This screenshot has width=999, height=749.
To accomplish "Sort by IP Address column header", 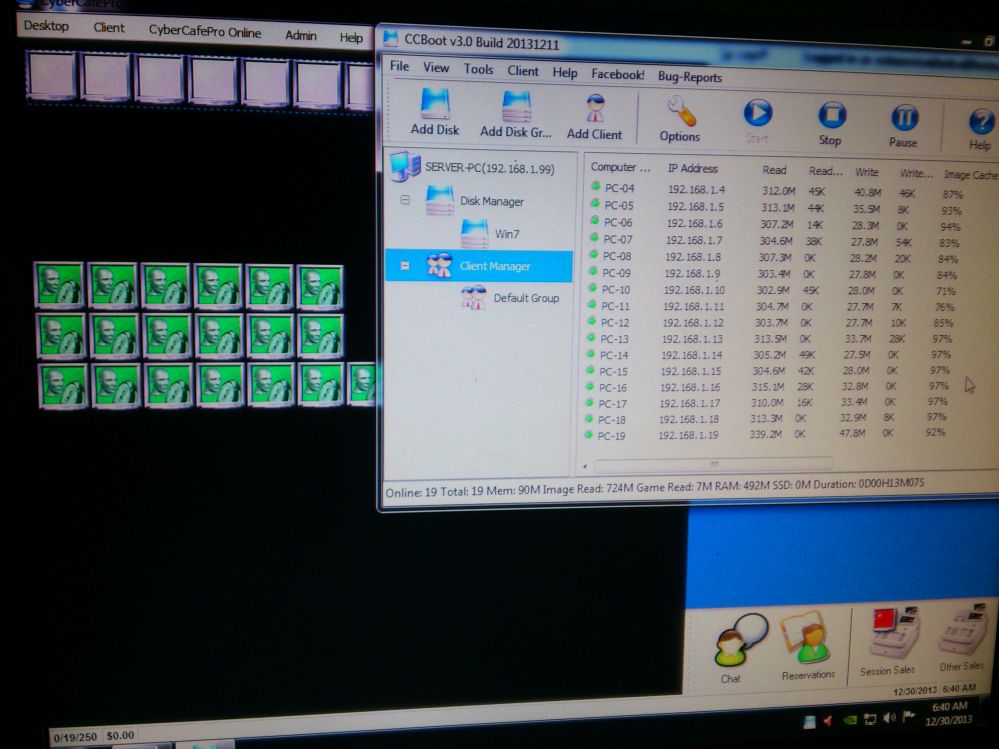I will (693, 168).
